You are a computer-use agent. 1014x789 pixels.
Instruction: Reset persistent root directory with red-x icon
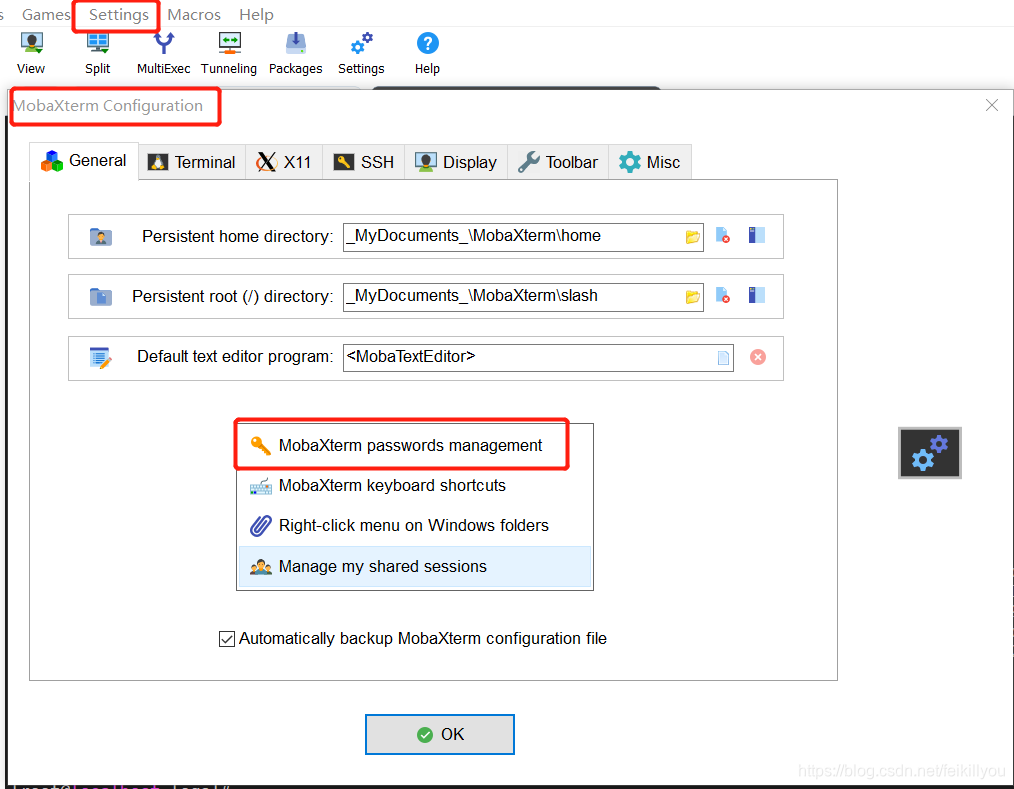(x=723, y=296)
